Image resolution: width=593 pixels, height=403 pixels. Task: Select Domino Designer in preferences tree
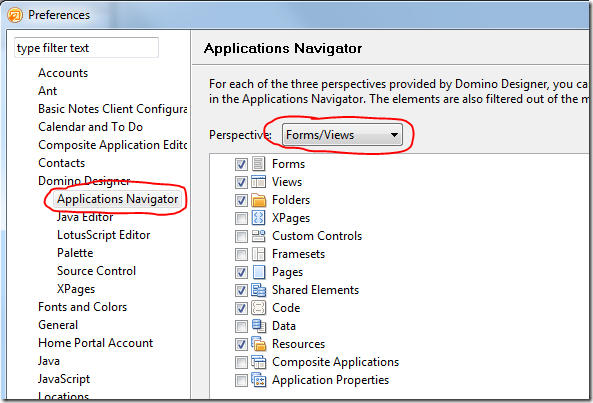coord(84,181)
